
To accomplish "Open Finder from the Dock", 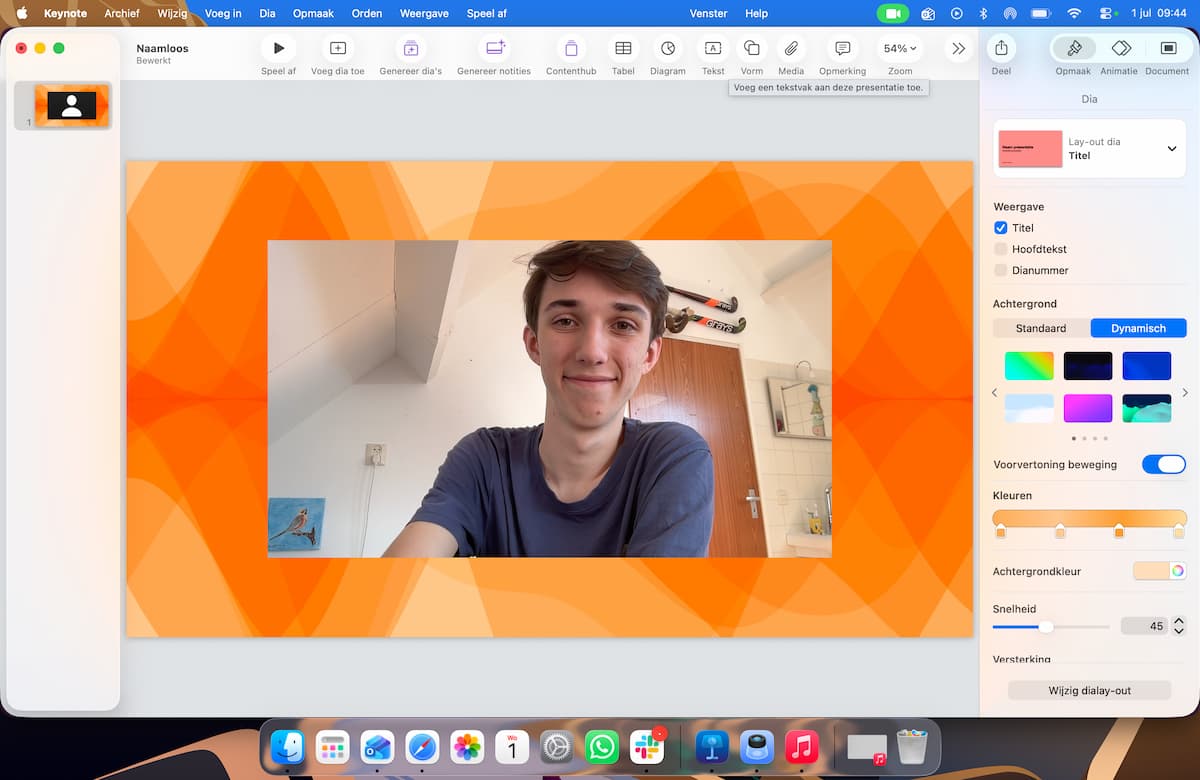I will [287, 747].
